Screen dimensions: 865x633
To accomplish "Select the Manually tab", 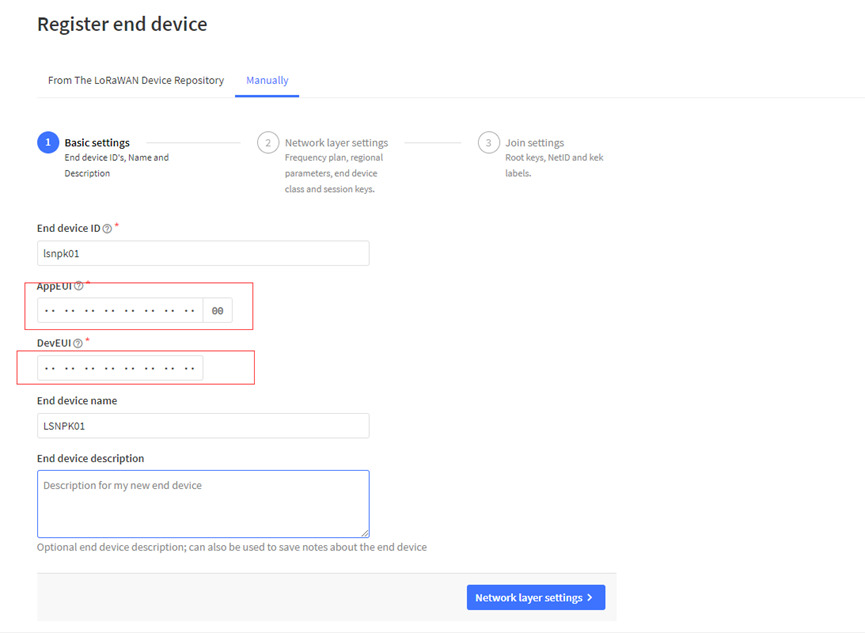I will click(267, 81).
